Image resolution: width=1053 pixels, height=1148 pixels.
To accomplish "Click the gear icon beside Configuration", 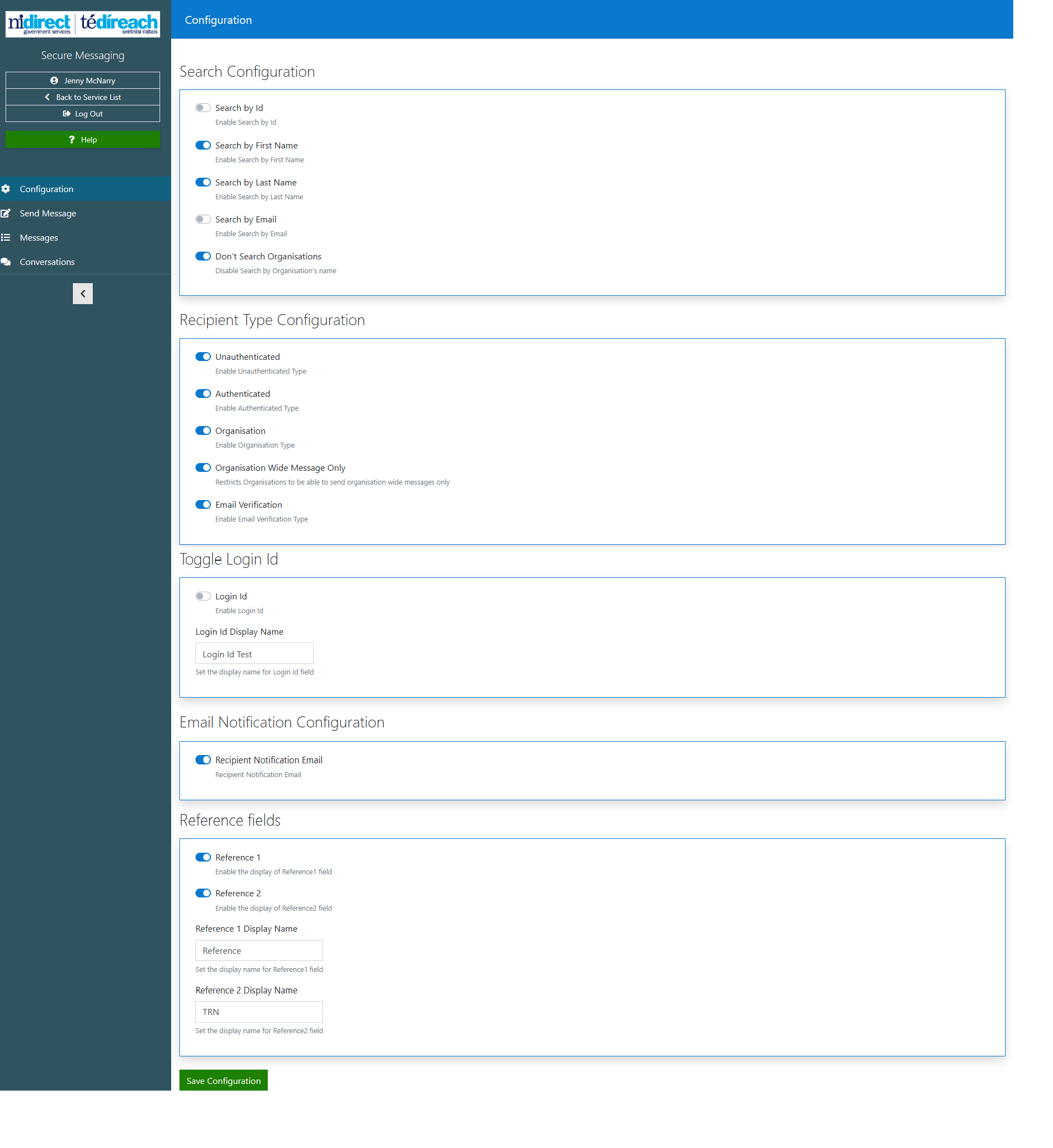I will point(6,189).
